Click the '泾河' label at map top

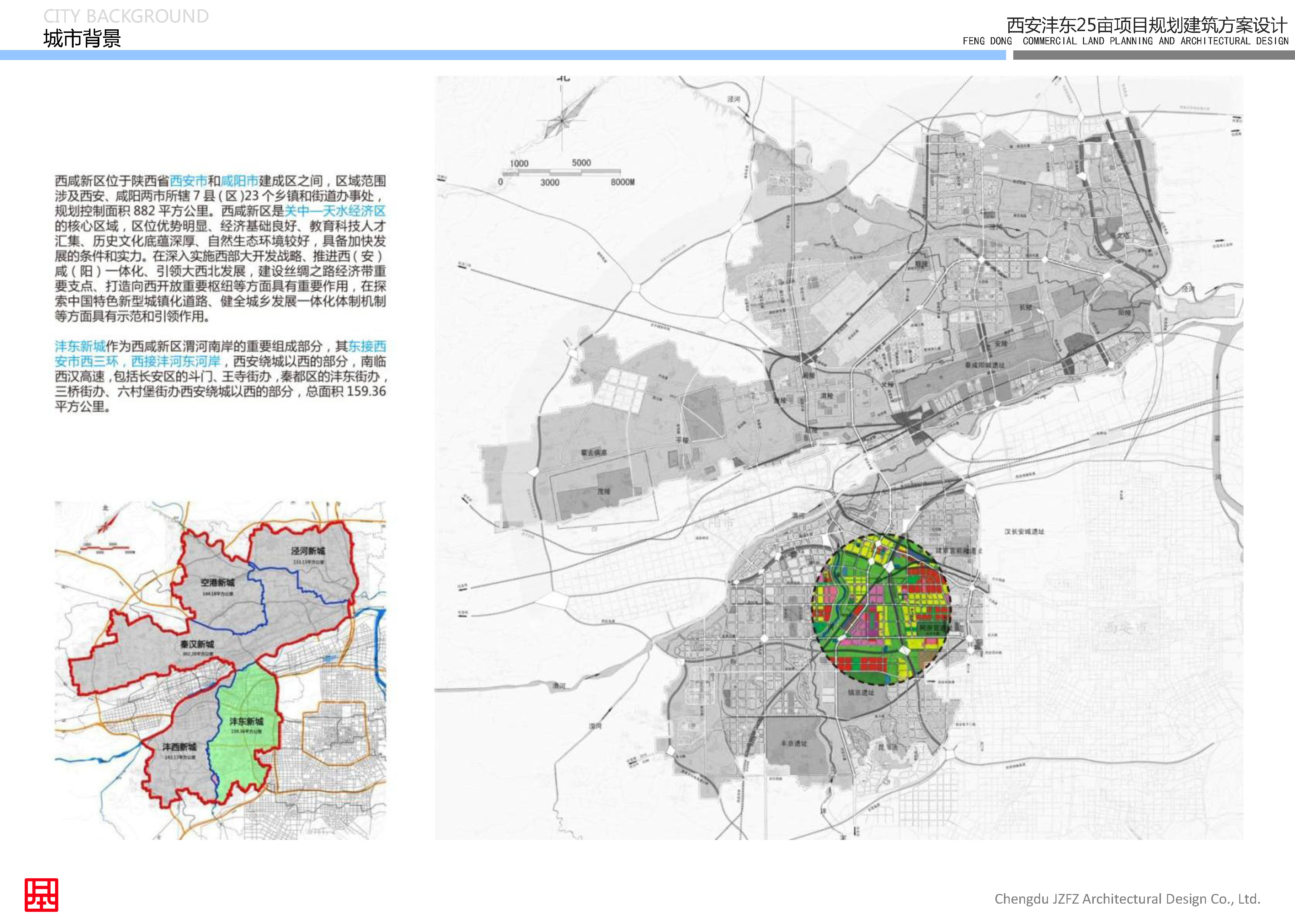coord(733,99)
